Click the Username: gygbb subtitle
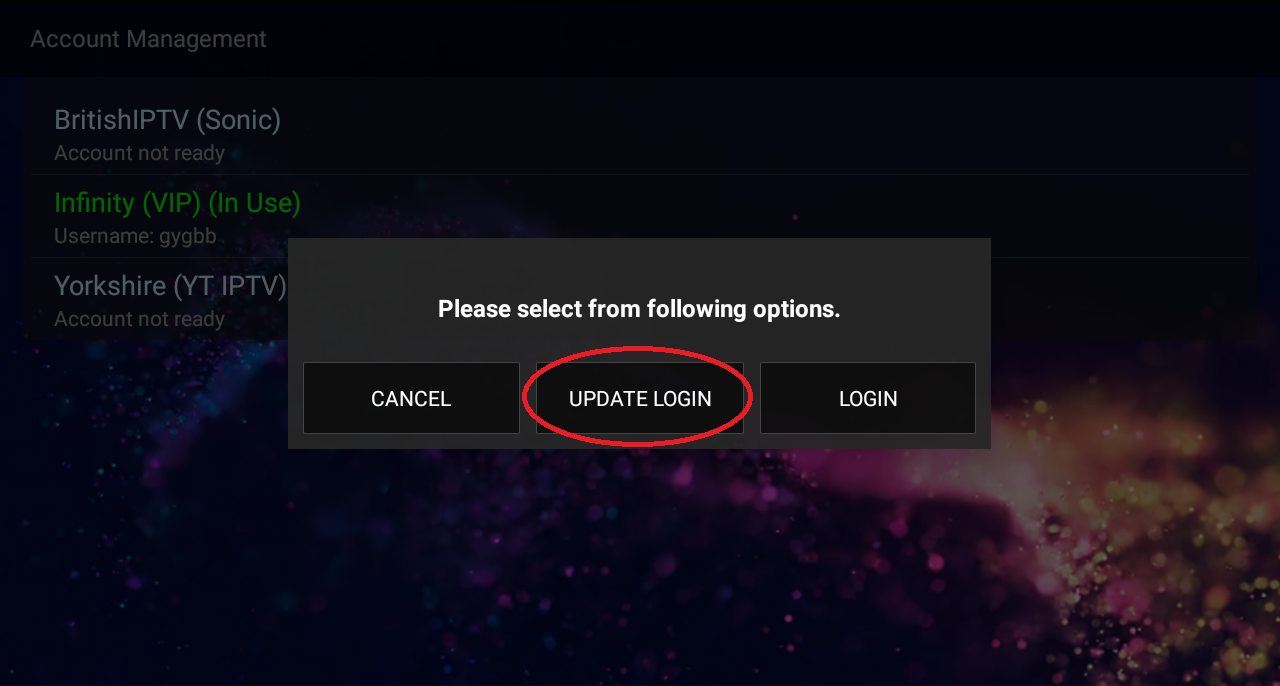This screenshot has height=686, width=1280. (x=135, y=236)
